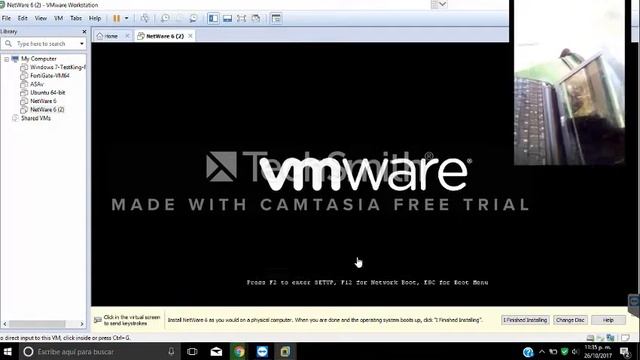Click the Change Disc button

[x=570, y=320]
